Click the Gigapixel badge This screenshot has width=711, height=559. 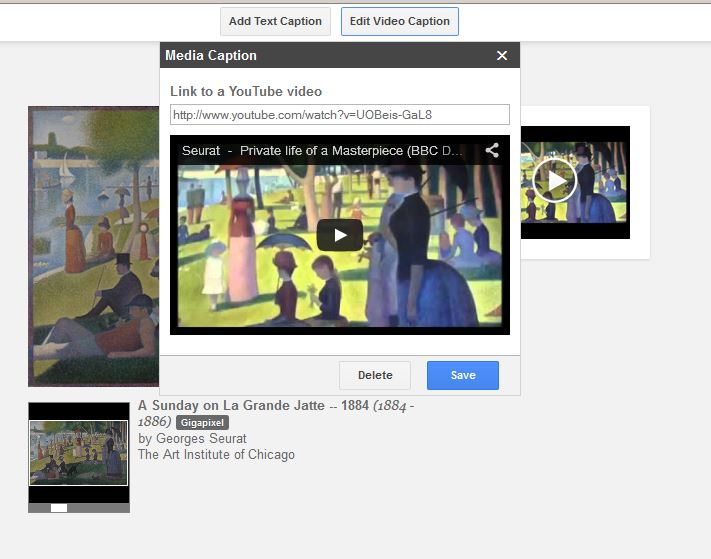202,423
